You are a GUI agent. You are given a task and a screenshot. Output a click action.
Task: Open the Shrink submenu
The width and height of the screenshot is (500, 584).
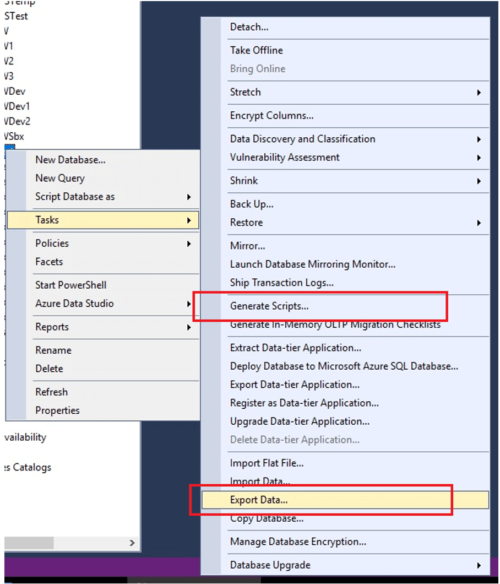345,181
